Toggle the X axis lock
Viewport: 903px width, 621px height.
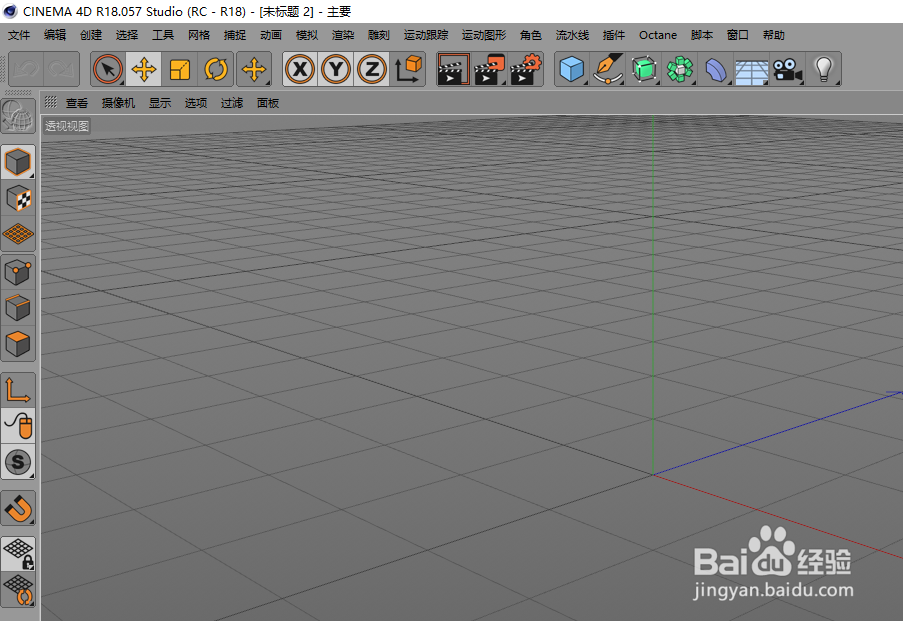300,70
